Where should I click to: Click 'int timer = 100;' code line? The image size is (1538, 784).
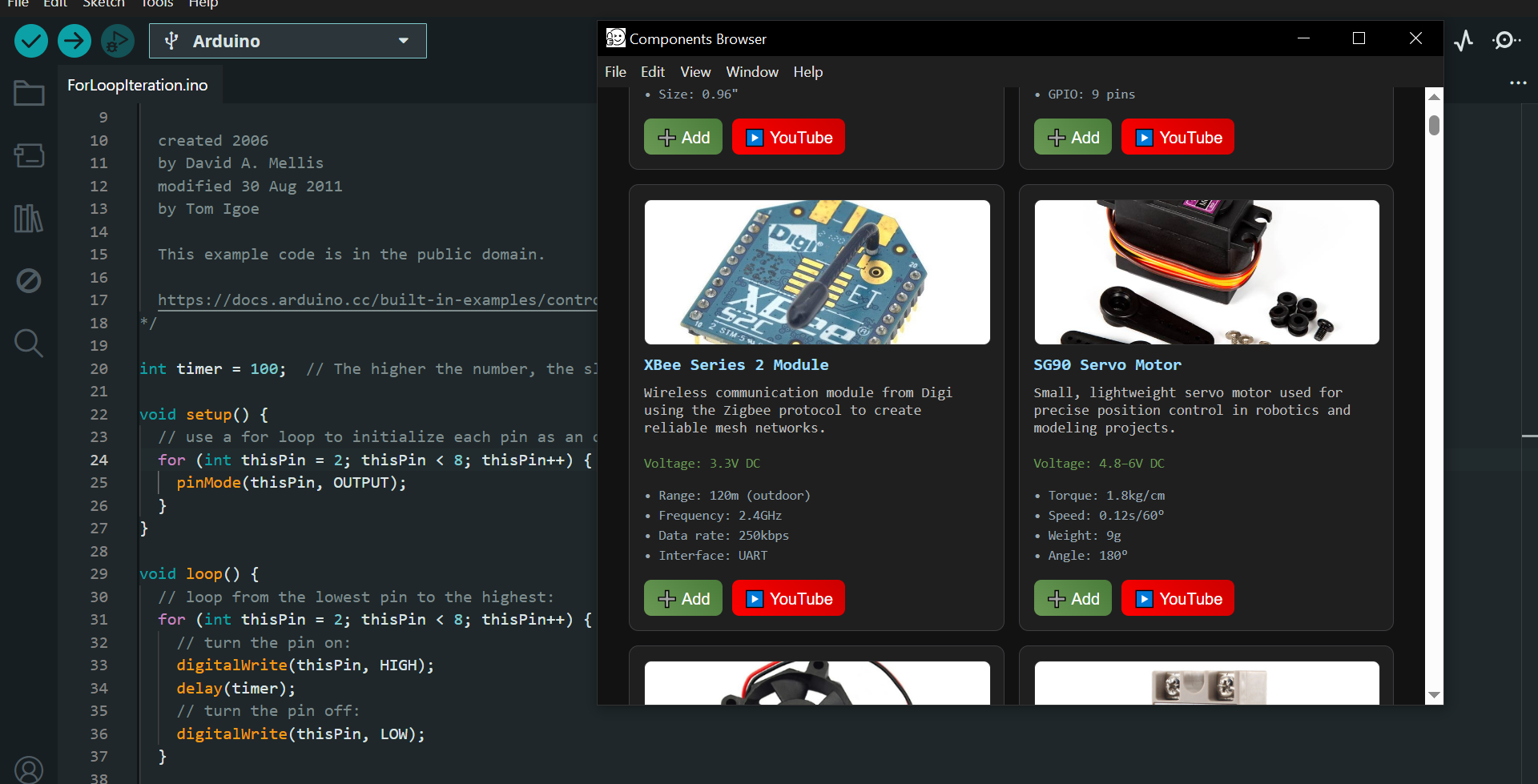tap(213, 369)
